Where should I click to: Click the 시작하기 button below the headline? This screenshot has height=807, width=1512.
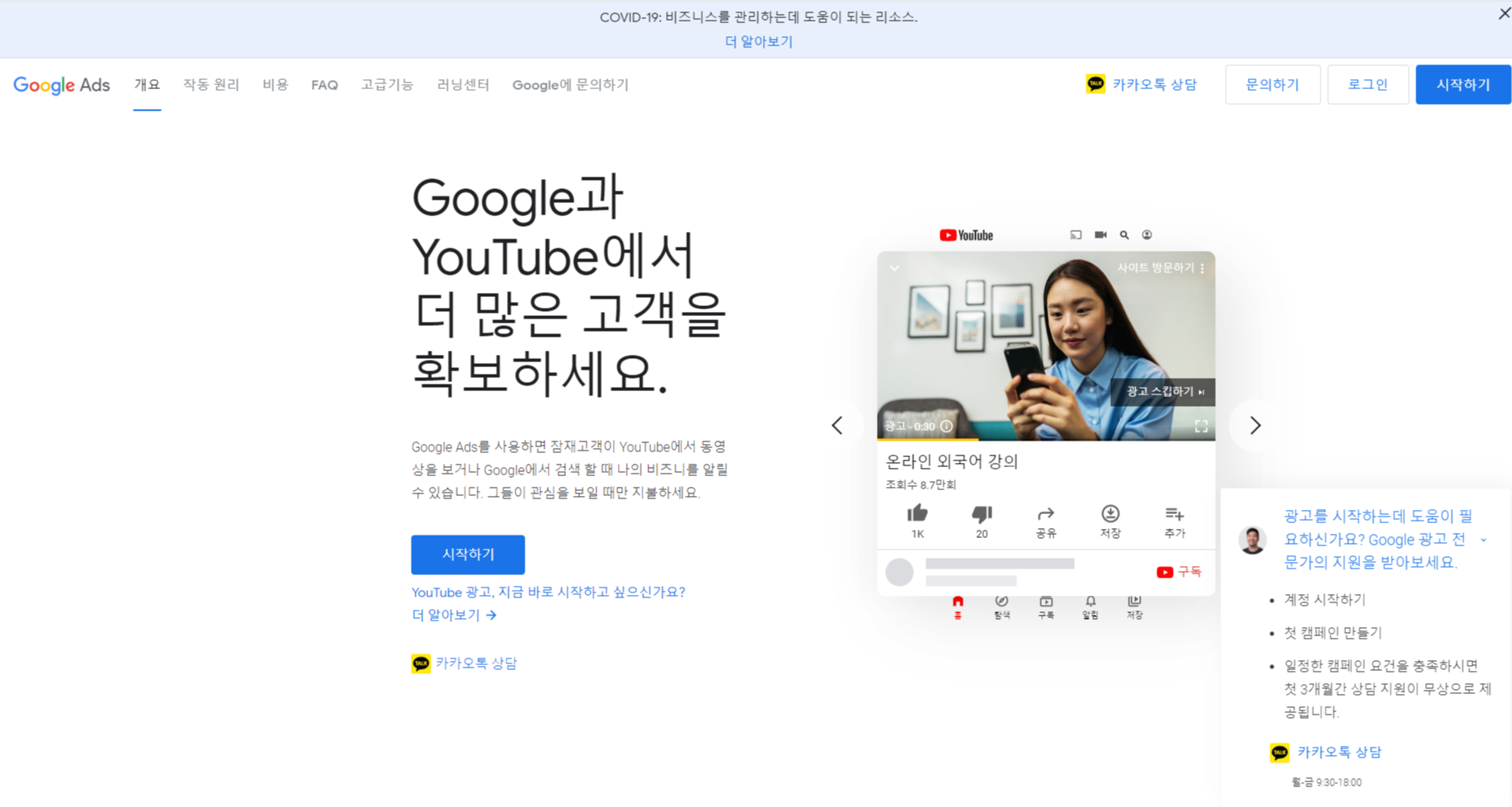click(468, 555)
